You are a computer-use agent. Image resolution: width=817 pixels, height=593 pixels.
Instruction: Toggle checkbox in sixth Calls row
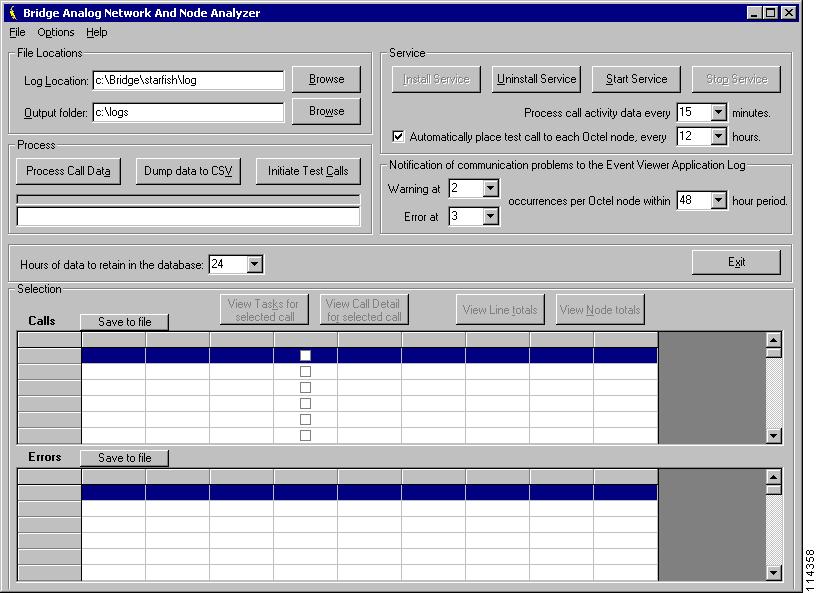[x=305, y=436]
